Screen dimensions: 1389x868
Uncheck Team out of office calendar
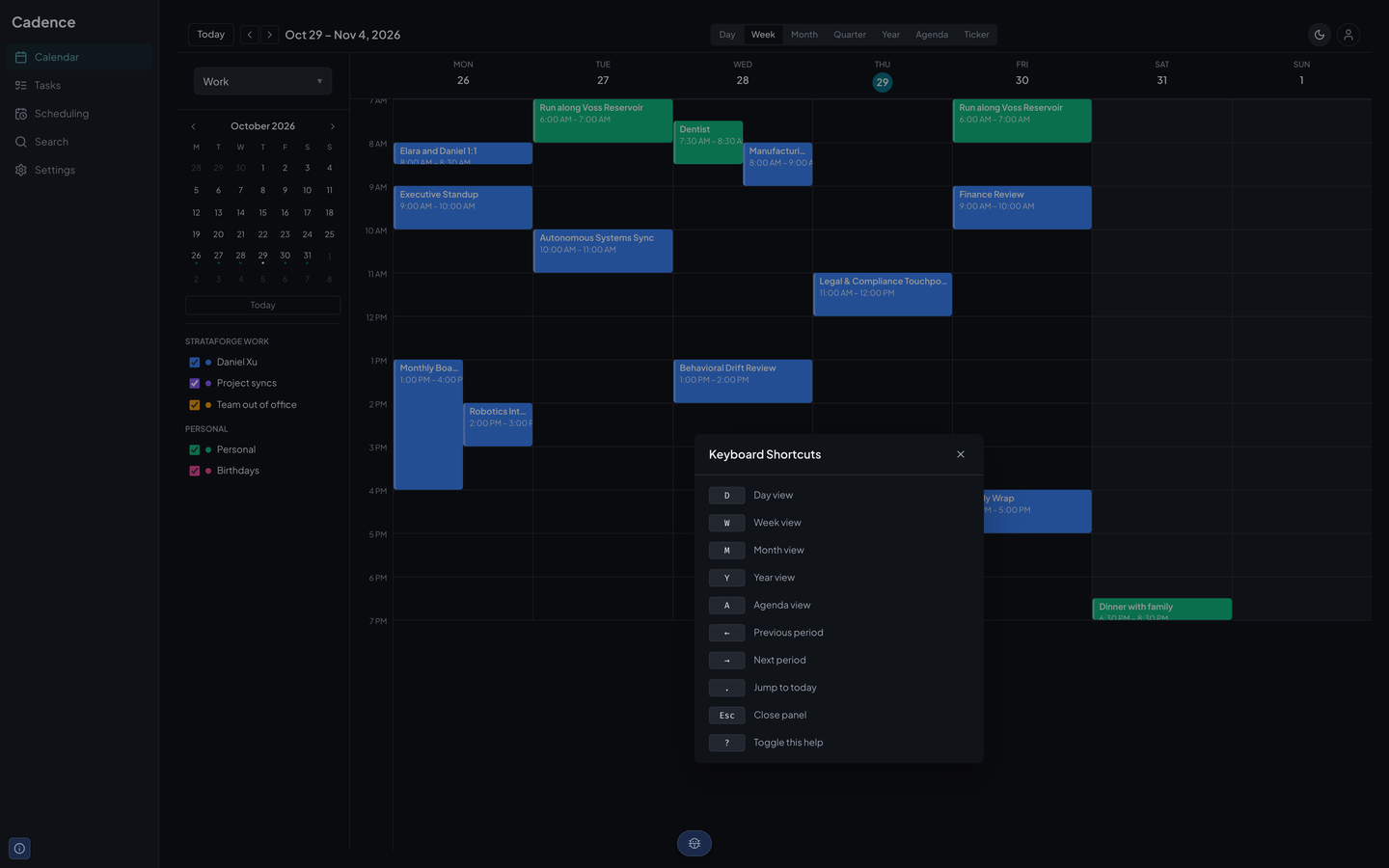[x=195, y=405]
